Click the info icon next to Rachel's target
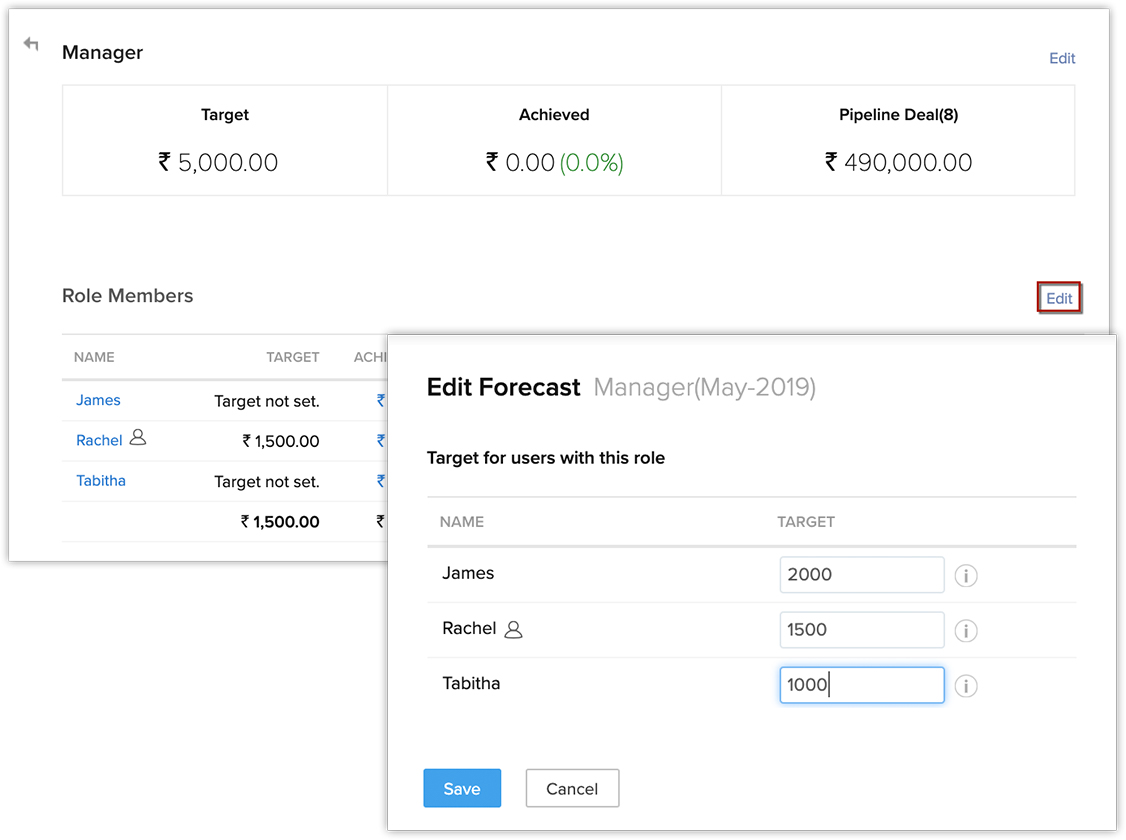 click(965, 631)
